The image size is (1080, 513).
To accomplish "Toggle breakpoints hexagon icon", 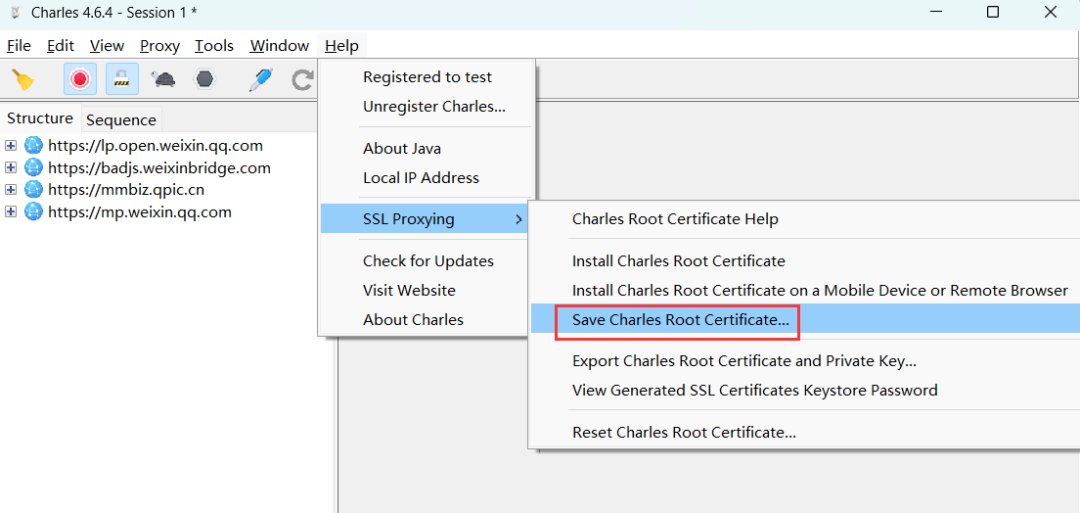I will tap(205, 79).
